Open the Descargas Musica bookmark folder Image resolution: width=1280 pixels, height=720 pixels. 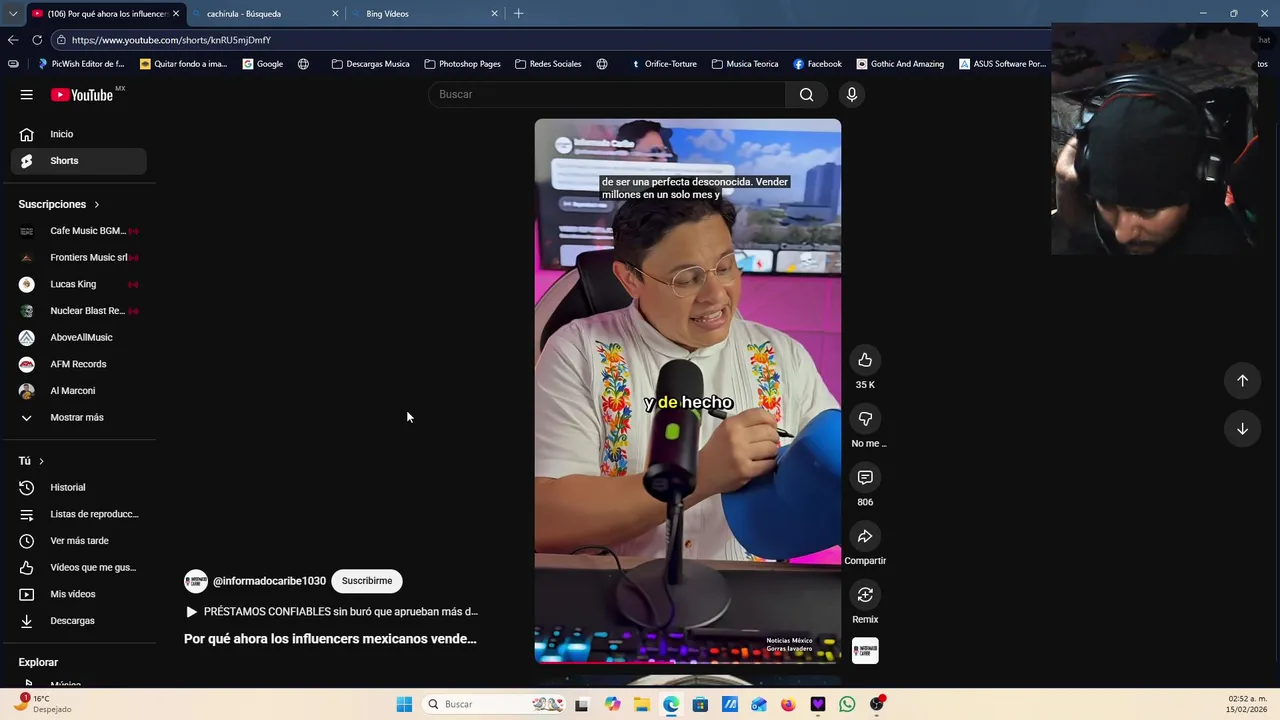click(371, 64)
